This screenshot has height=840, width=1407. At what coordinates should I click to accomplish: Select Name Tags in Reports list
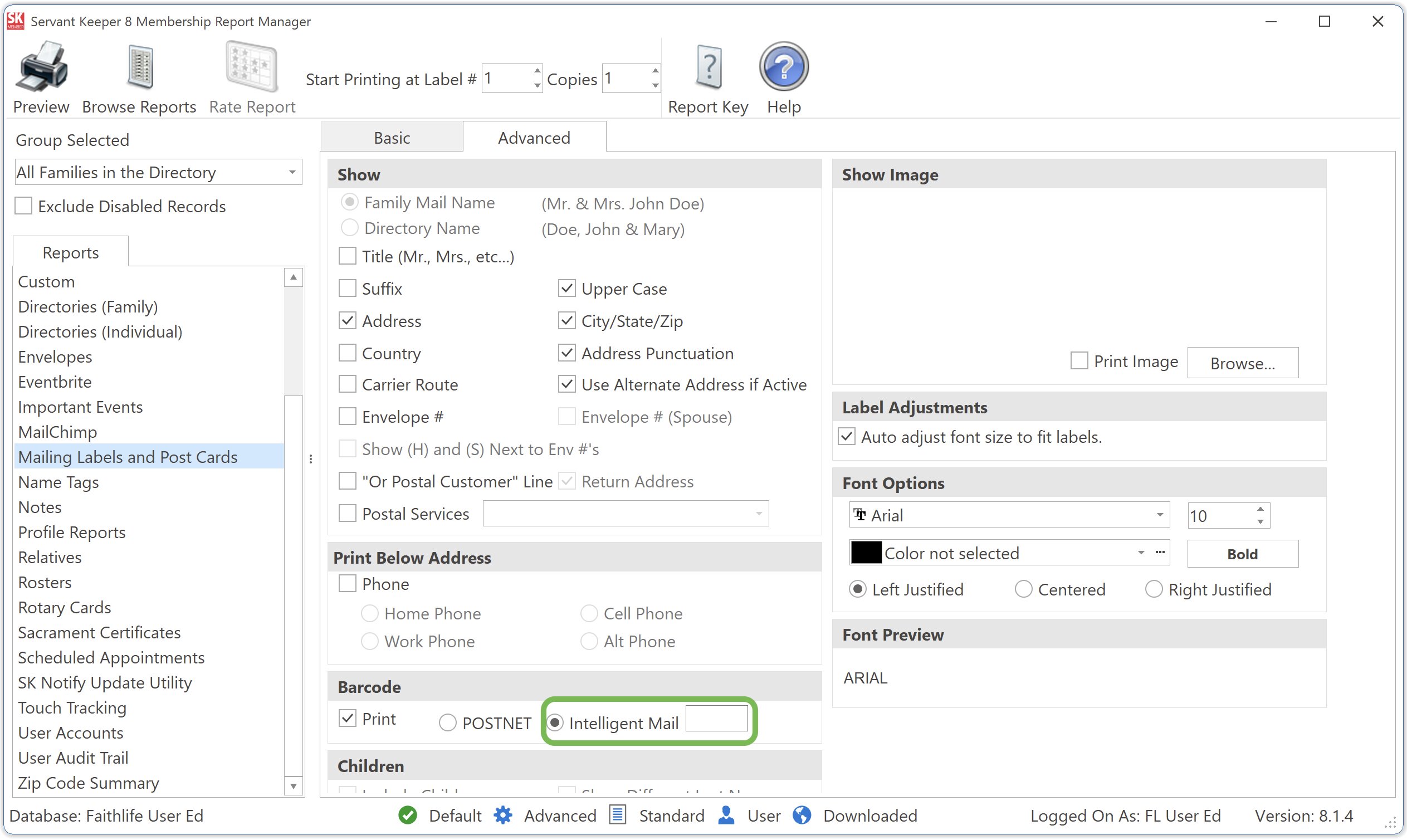(x=58, y=482)
